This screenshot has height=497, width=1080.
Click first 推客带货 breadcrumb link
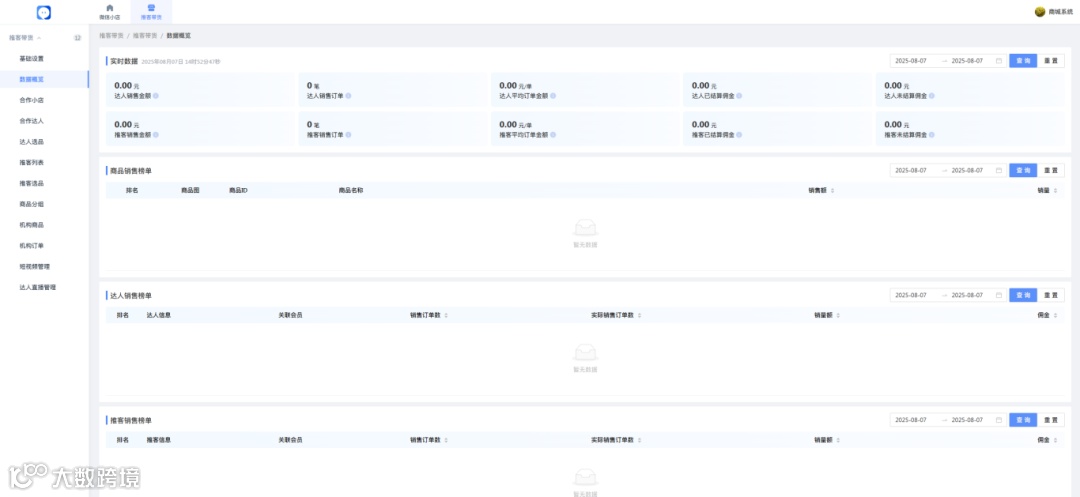coord(111,34)
